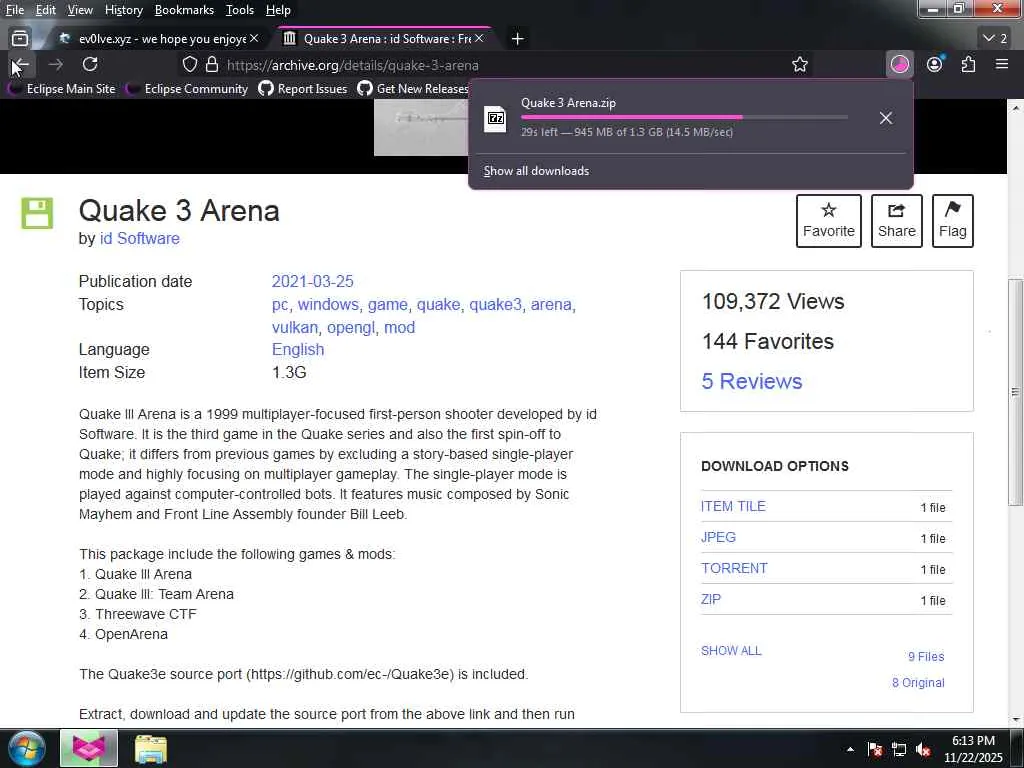This screenshot has height=768, width=1024.
Task: Select the Quake 3 Arena tab
Action: 385,39
